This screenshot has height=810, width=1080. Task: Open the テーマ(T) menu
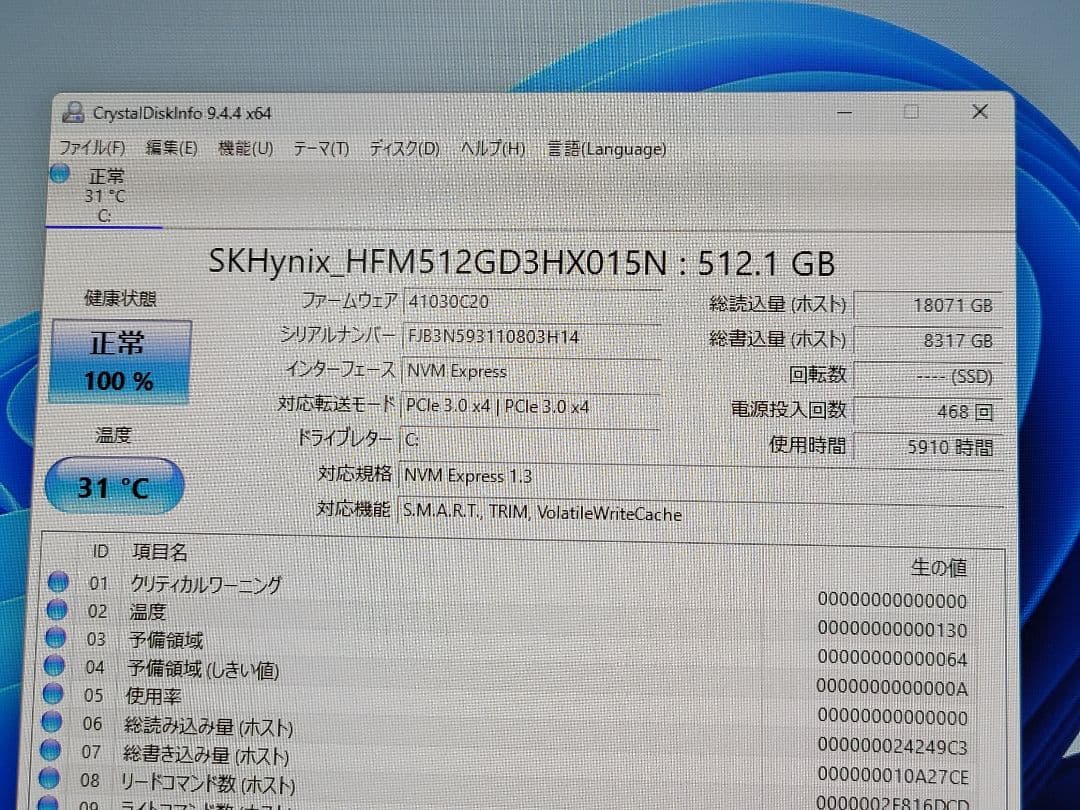[x=322, y=148]
